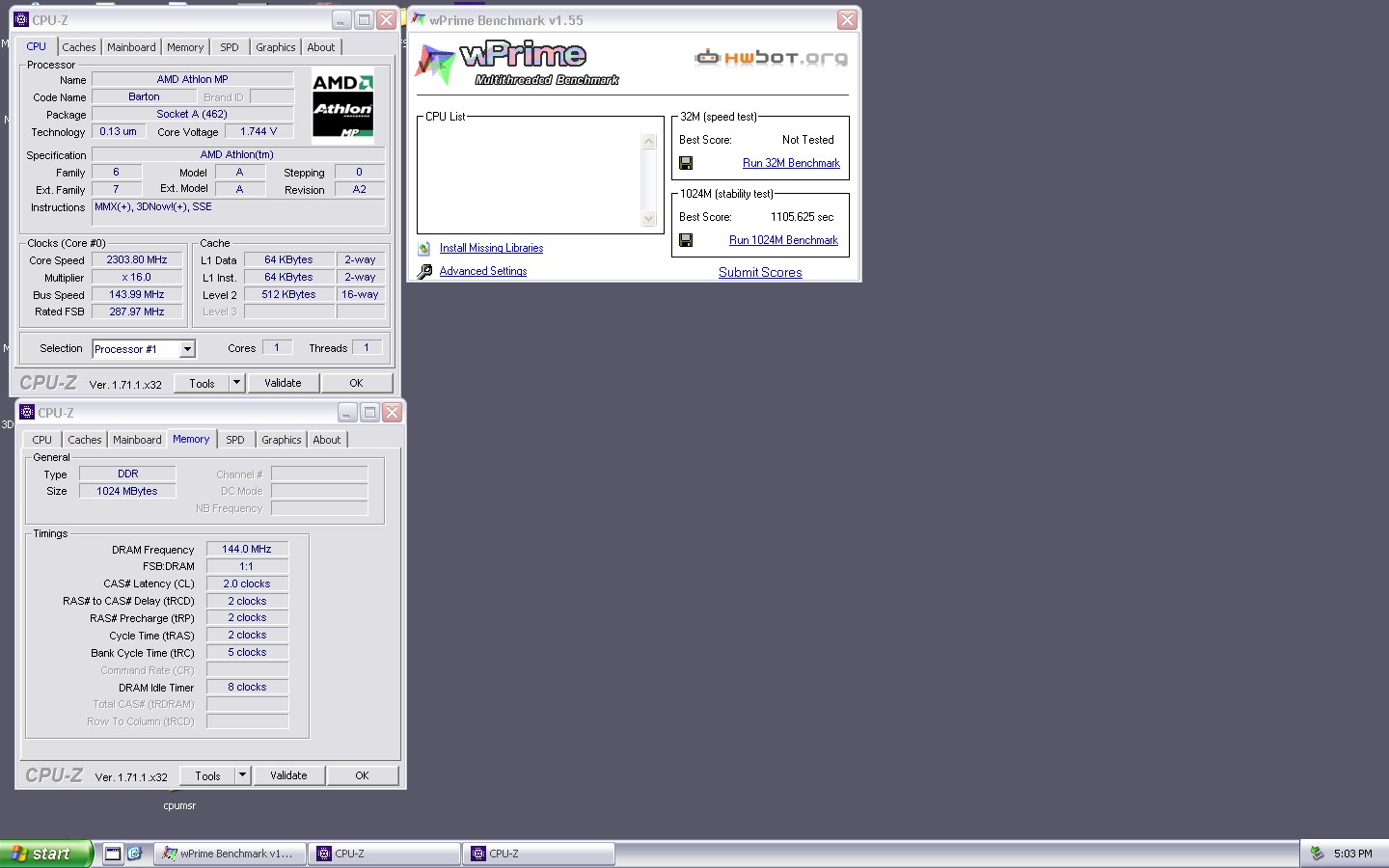Open Install Missing Libraries link
This screenshot has width=1389, height=868.
point(491,248)
